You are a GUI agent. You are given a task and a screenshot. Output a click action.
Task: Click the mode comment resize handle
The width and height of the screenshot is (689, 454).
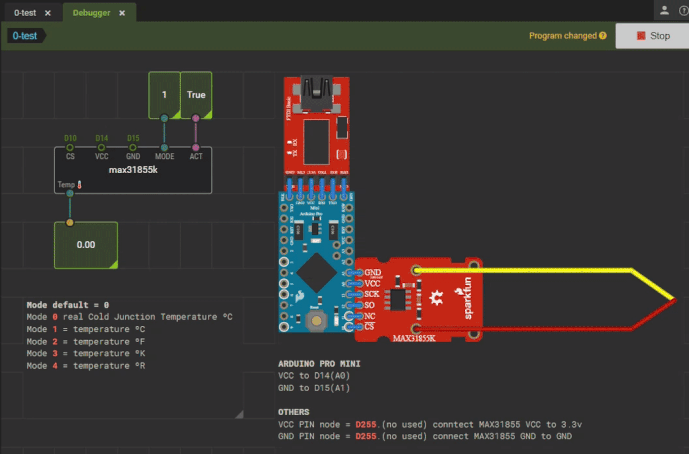coord(239,414)
